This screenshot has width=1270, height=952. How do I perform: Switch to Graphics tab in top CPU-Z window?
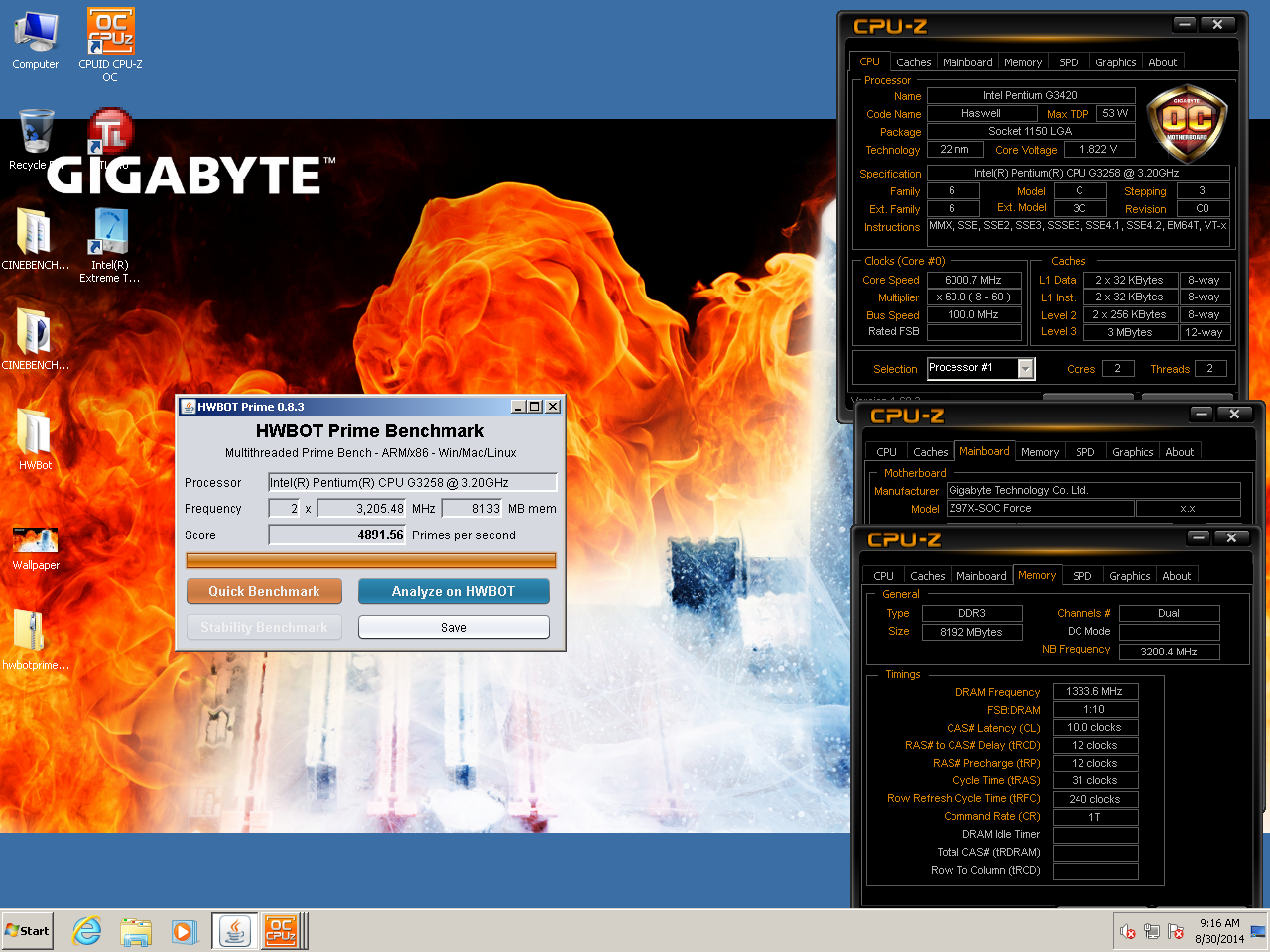(1116, 62)
